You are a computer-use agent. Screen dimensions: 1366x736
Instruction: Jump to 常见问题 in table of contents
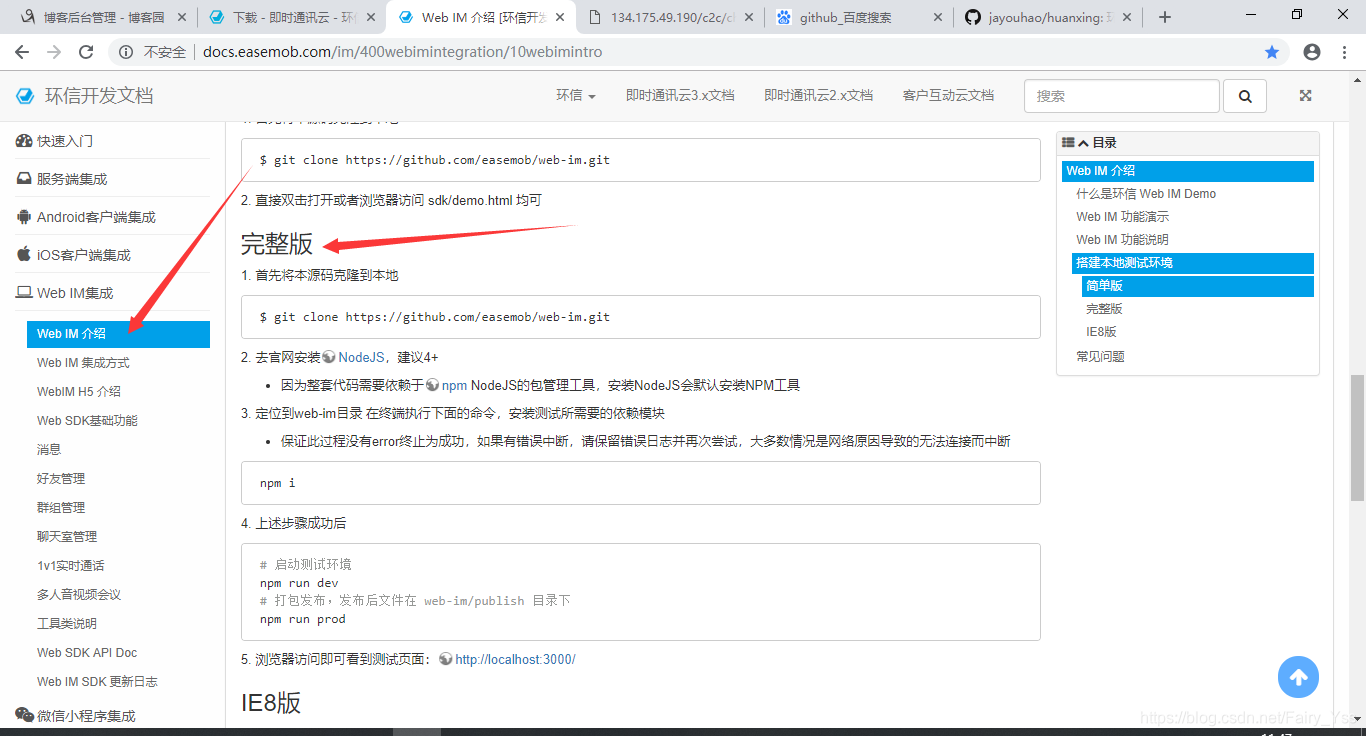[x=1100, y=356]
